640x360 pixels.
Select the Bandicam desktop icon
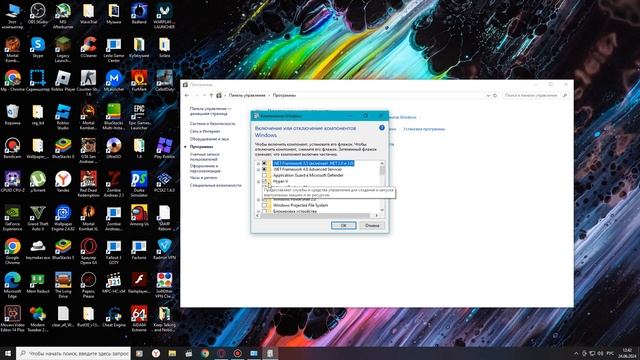12,148
